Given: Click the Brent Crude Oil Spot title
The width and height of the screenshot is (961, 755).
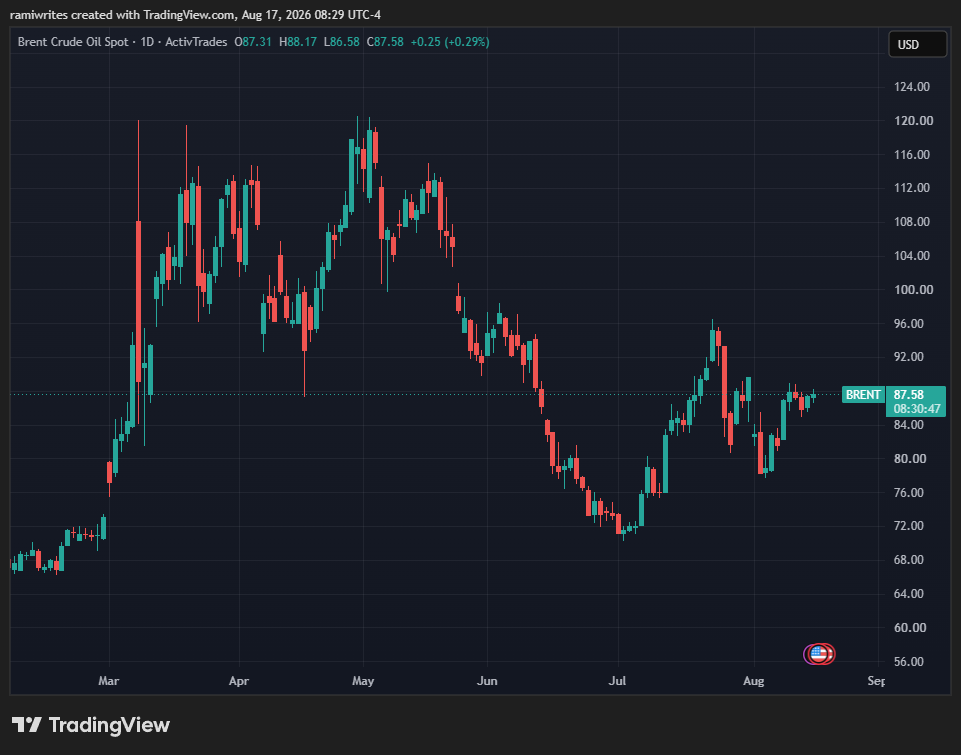Looking at the screenshot, I should click(73, 42).
